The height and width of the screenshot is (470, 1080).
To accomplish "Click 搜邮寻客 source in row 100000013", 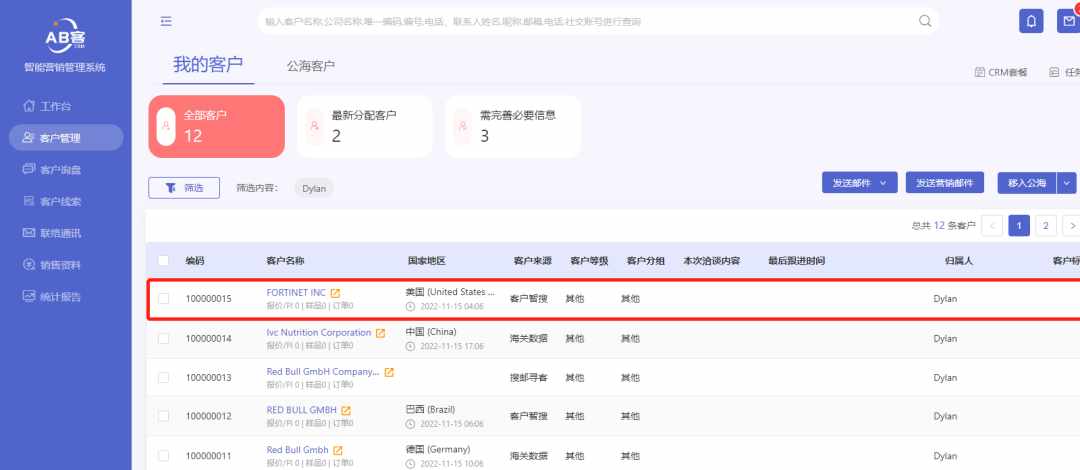I will [x=529, y=378].
